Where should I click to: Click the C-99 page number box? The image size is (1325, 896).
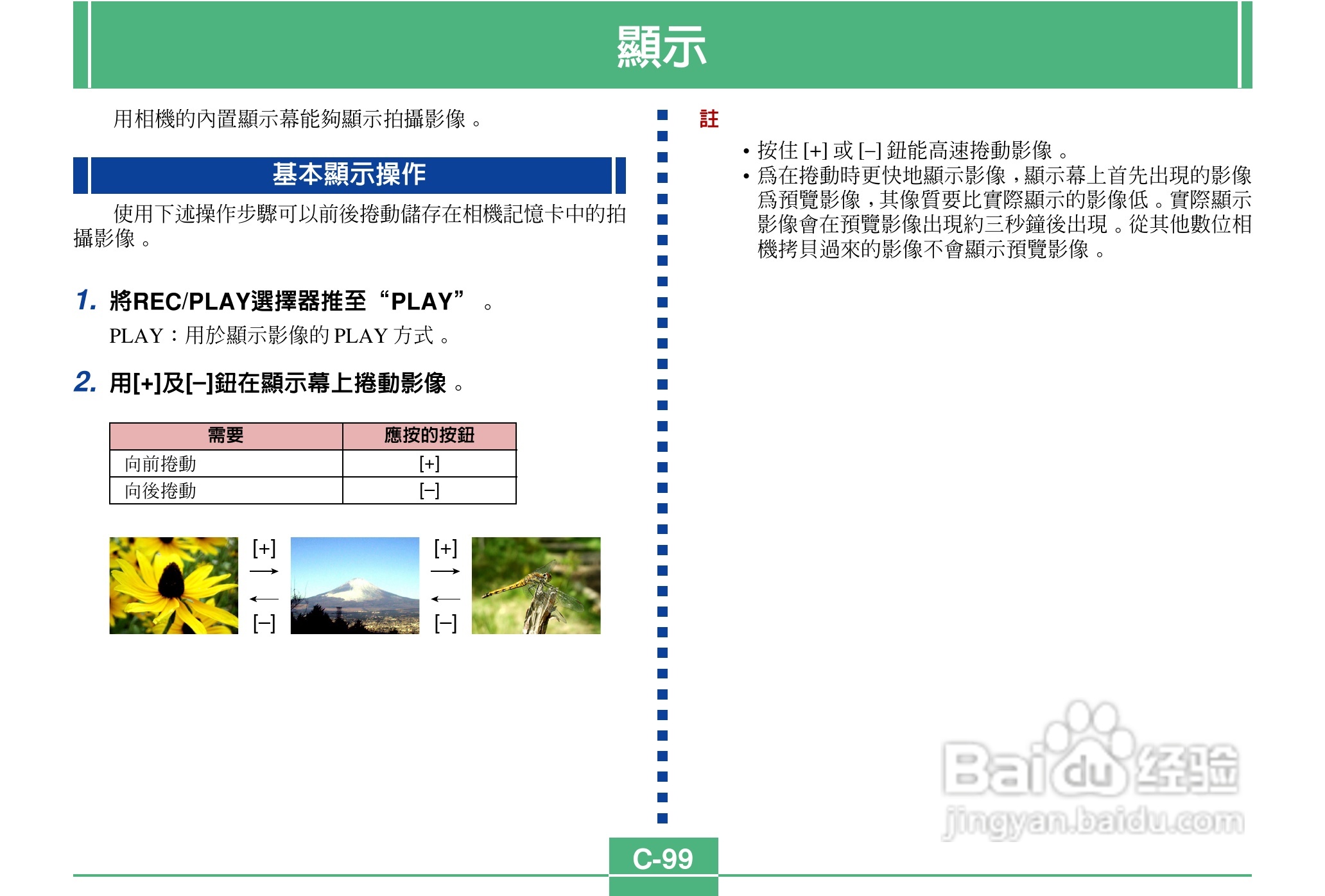[x=663, y=858]
